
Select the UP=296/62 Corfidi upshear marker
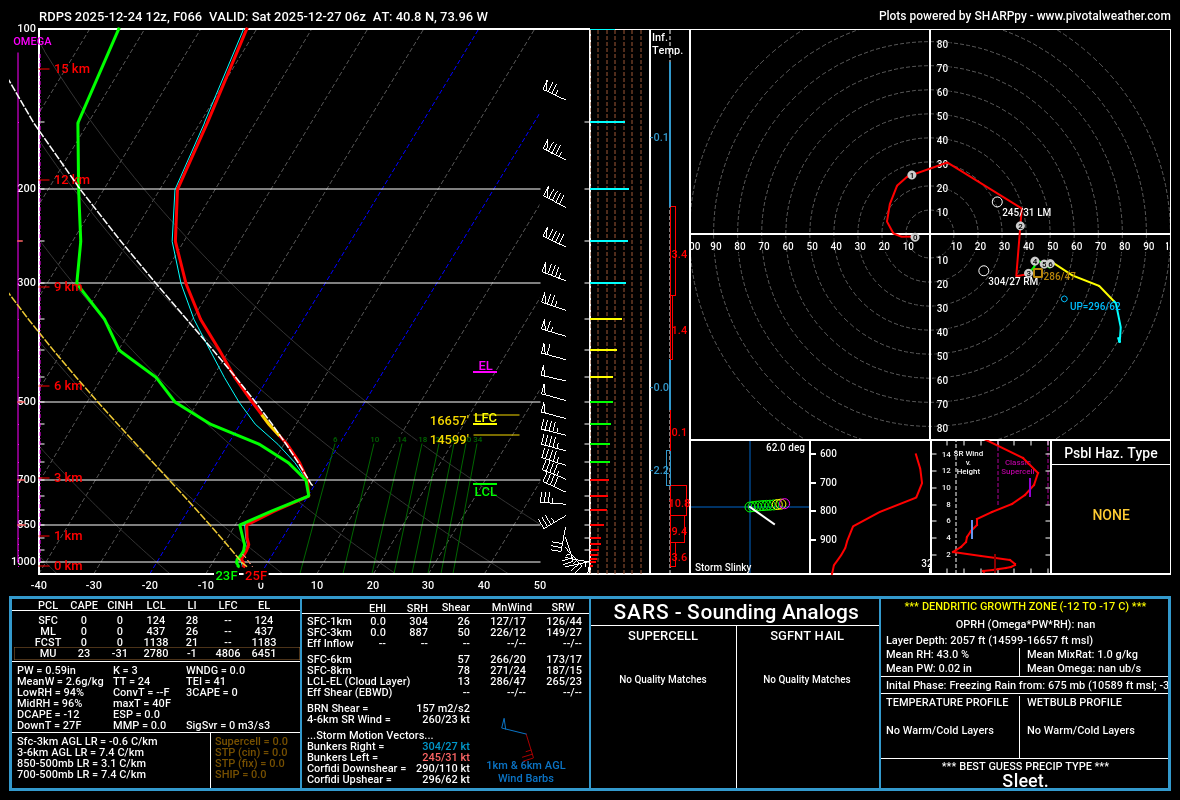[1064, 299]
